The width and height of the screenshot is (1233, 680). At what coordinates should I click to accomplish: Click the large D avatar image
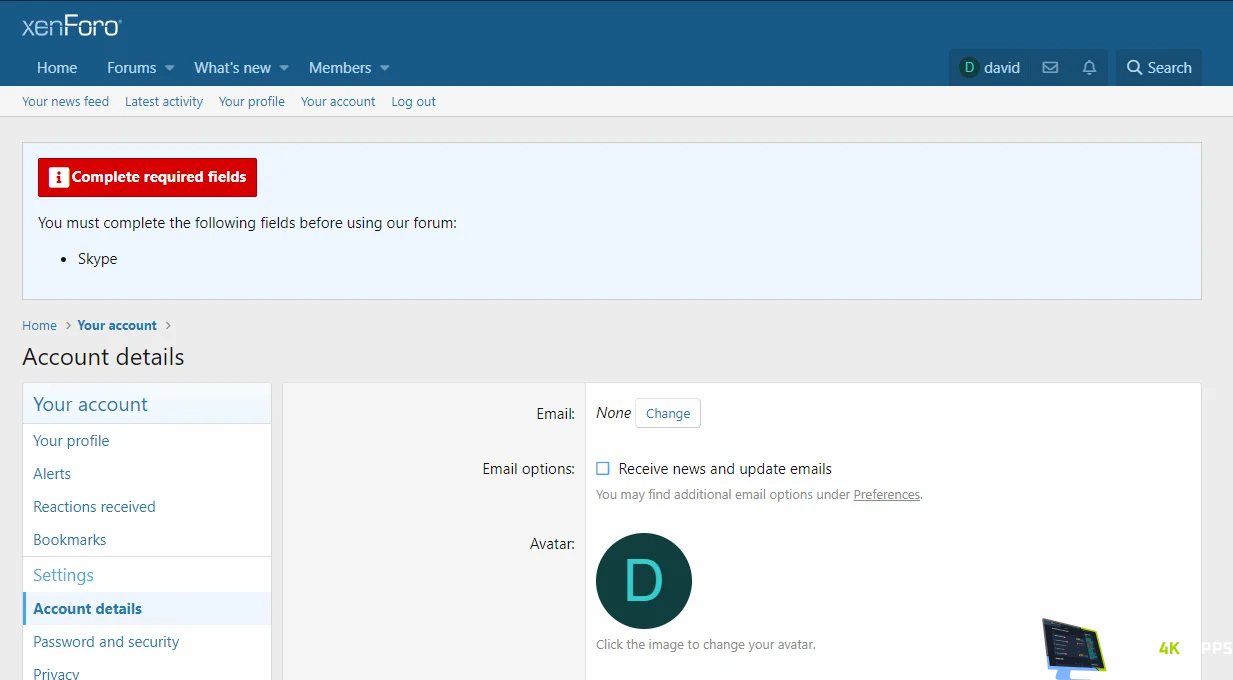pos(643,581)
